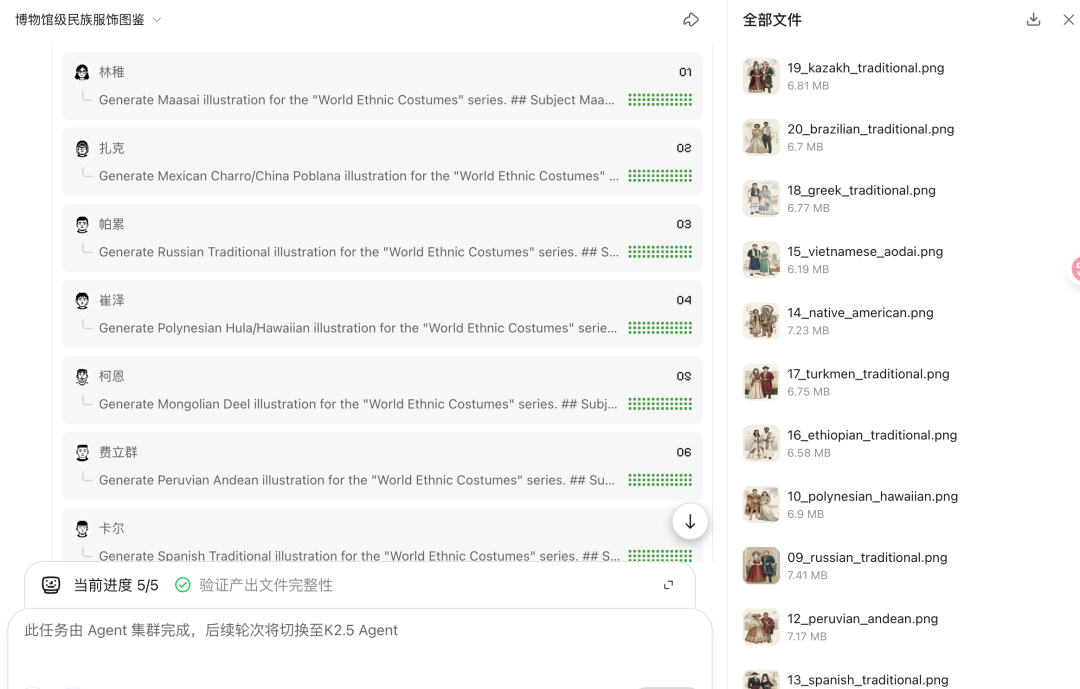Click the robot icon beside 当前进度
Screen dimensions: 1080x689
click(51, 585)
